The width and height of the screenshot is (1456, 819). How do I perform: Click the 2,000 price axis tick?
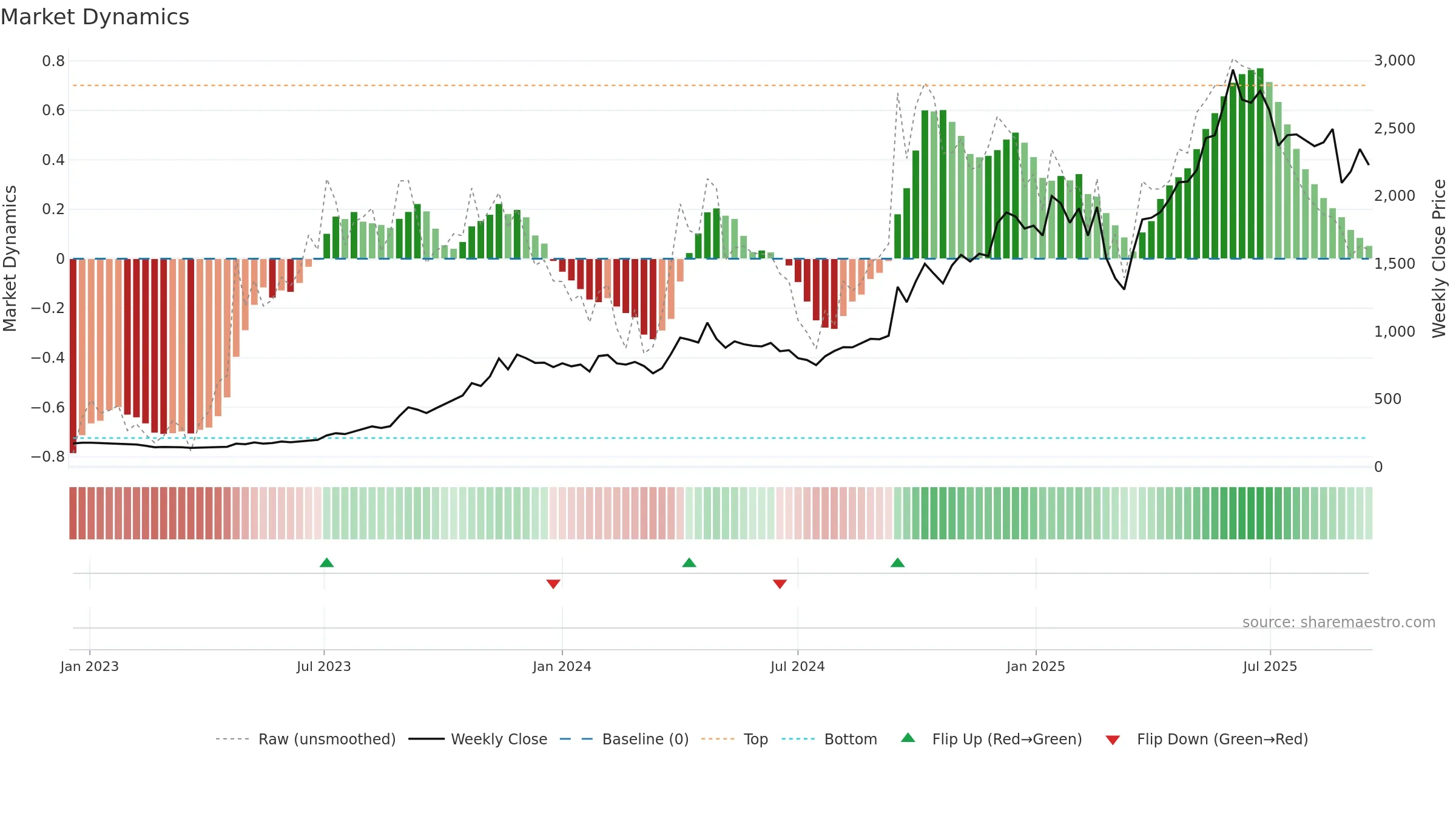1395,196
